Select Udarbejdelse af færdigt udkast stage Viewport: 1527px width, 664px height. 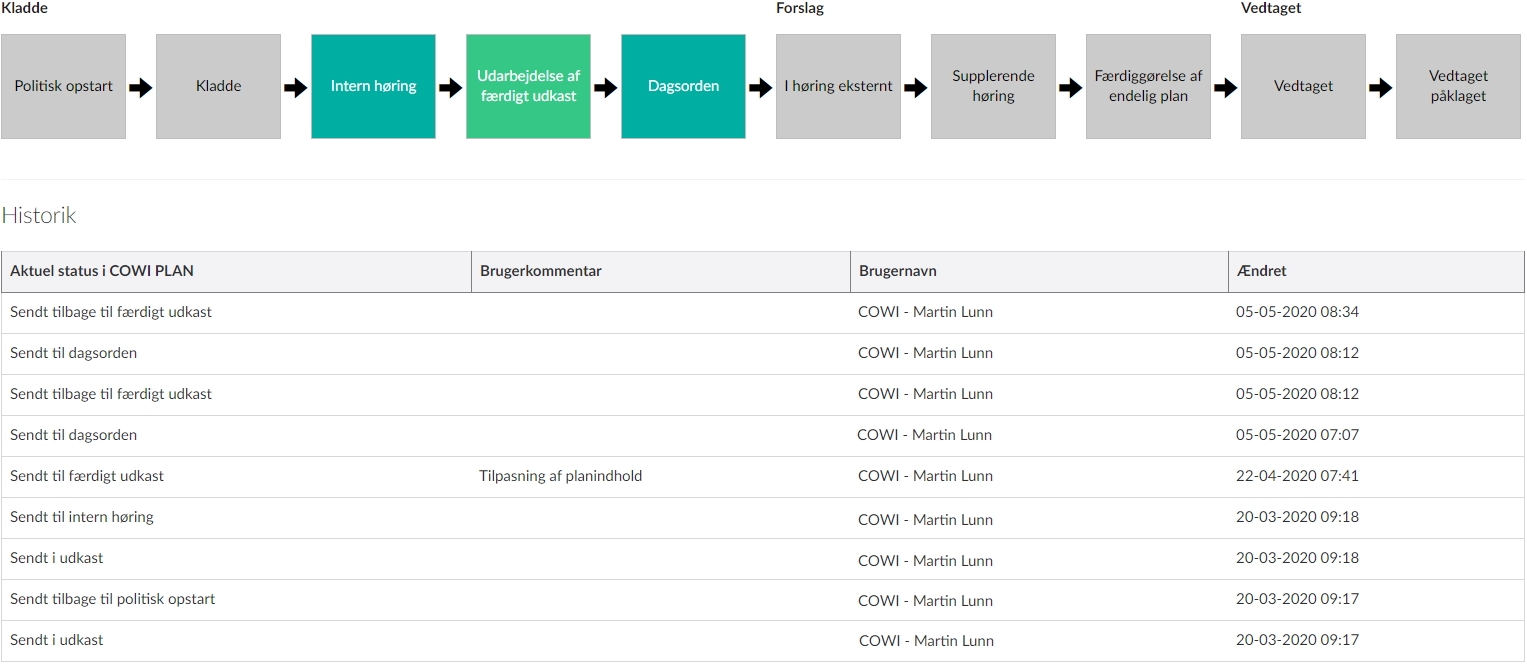(x=528, y=87)
